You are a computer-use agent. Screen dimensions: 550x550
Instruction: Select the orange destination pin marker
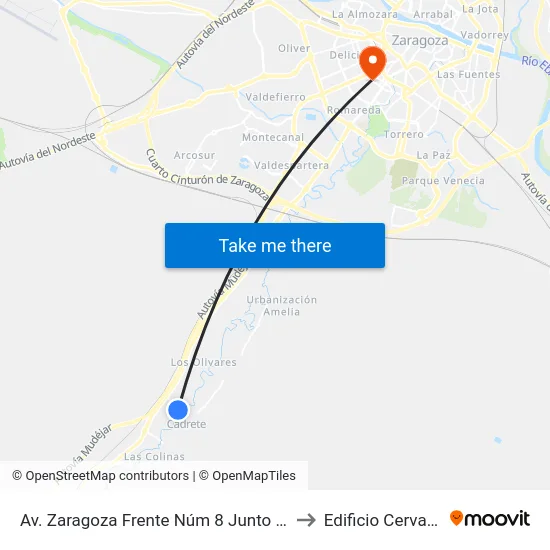(x=373, y=63)
